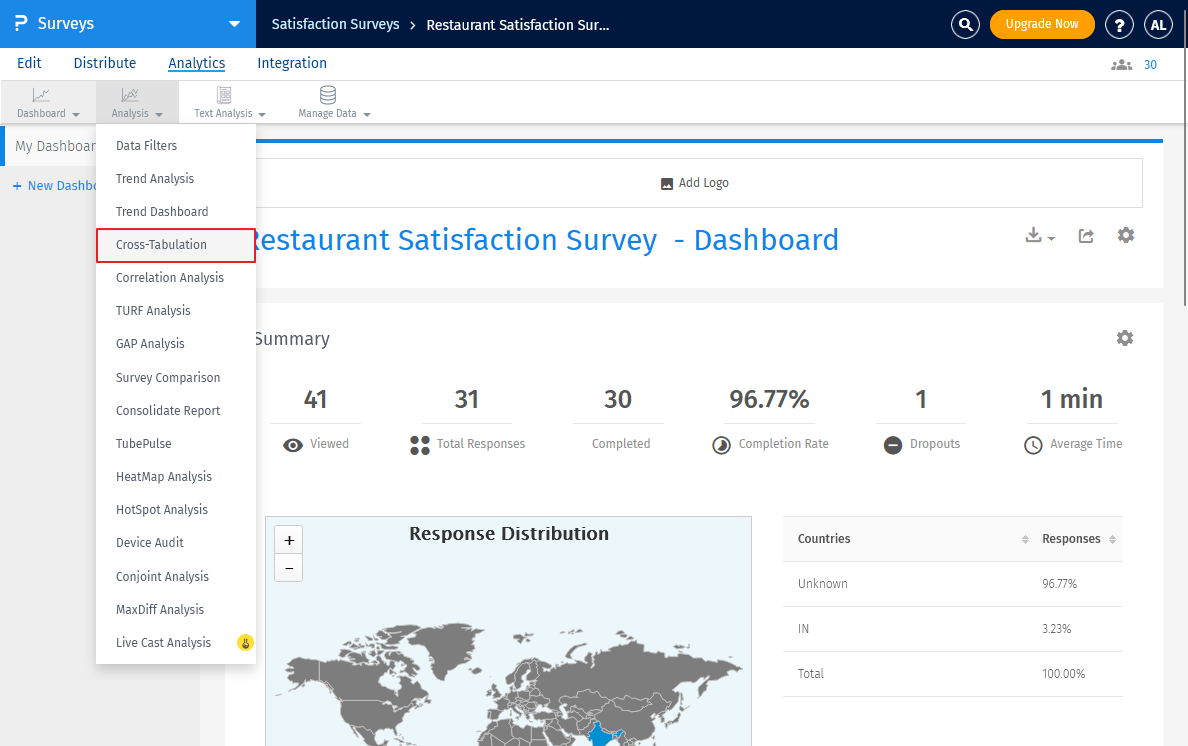Click the Add Logo image icon
The image size is (1188, 746).
coord(667,184)
